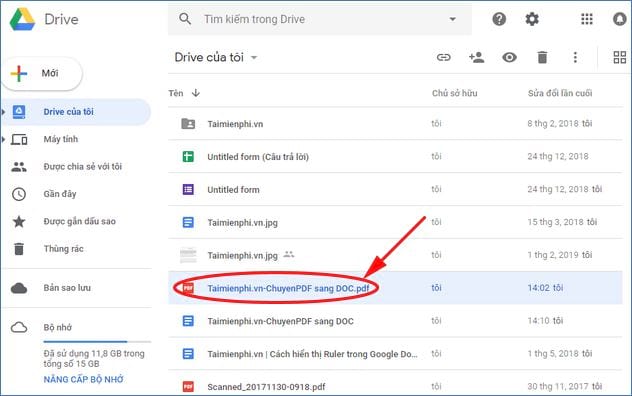Screen dimensions: 632x396
Task: Click NÂNG CẤP BỘ NHỚ link
Action: (x=83, y=379)
